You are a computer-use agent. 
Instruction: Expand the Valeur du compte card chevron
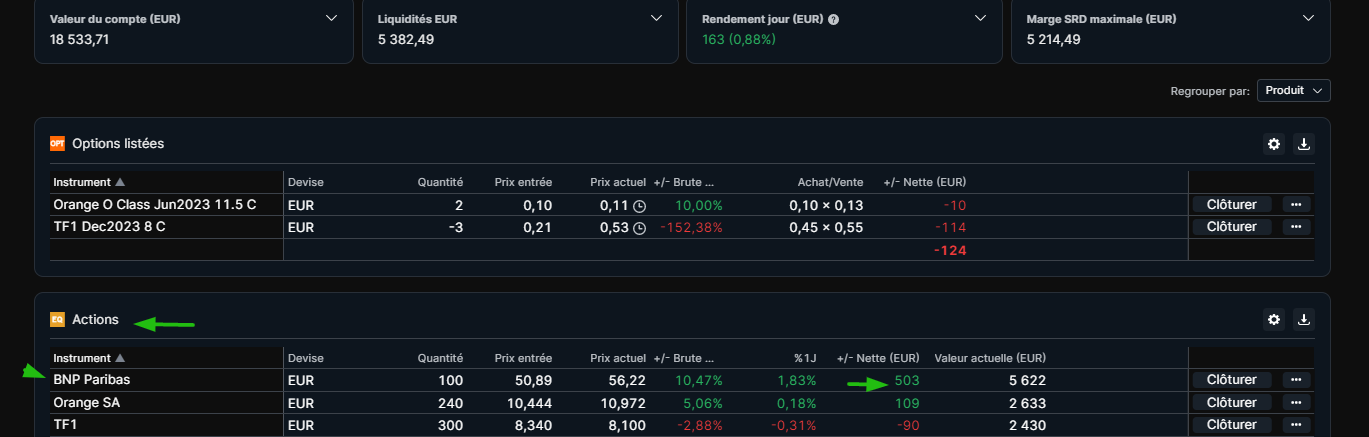[x=332, y=18]
